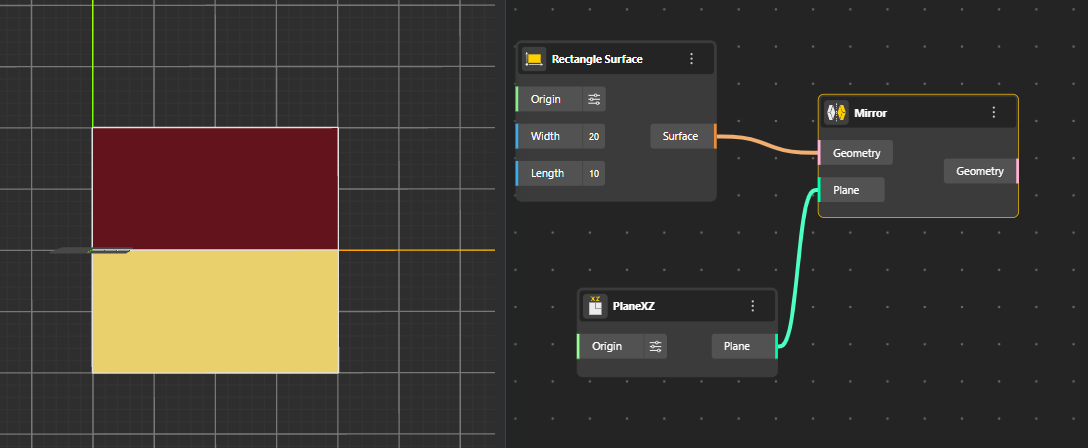The width and height of the screenshot is (1088, 448).
Task: Select the Rectangle Surface node title
Action: [x=597, y=59]
